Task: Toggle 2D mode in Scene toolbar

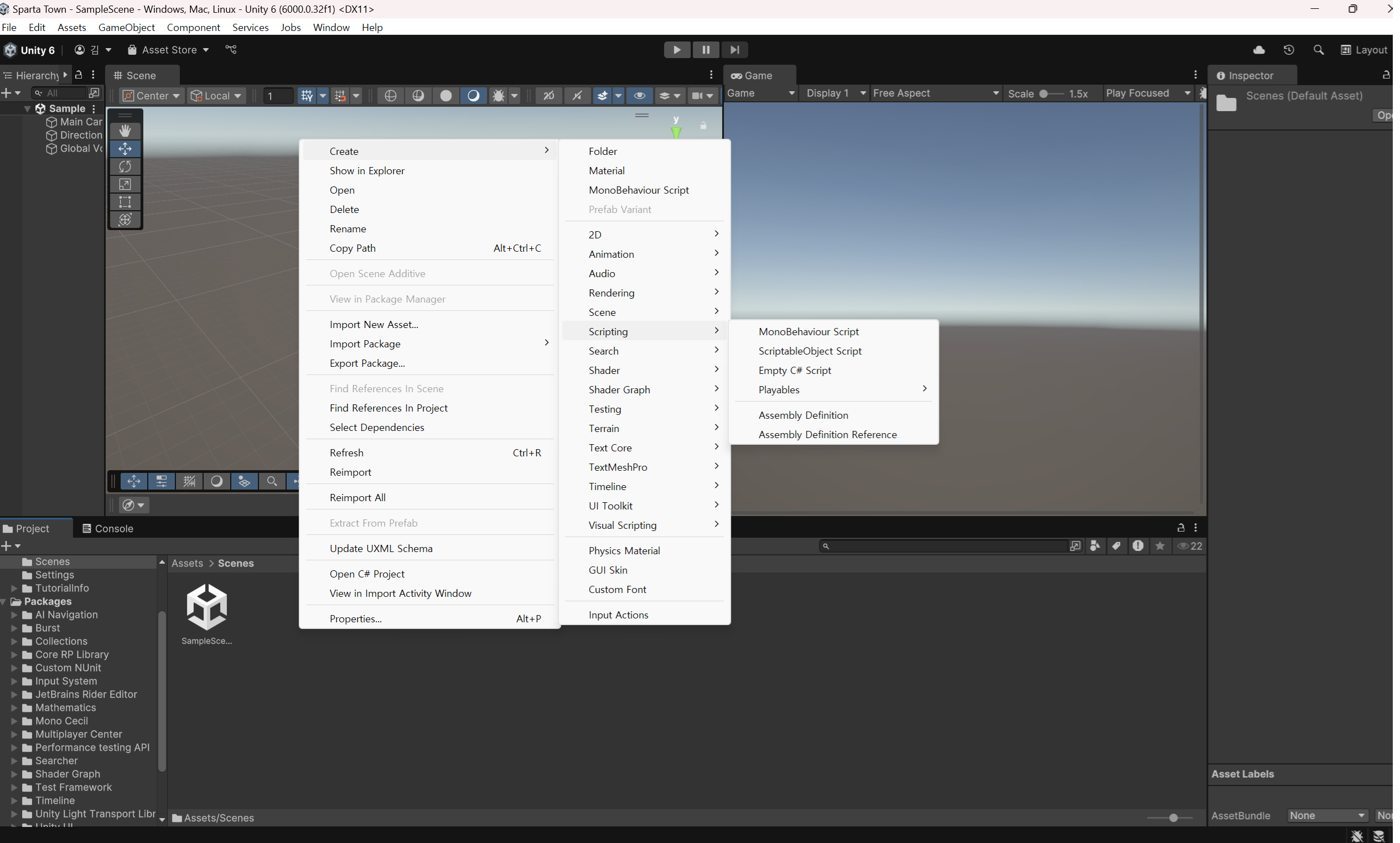Action: click(549, 96)
